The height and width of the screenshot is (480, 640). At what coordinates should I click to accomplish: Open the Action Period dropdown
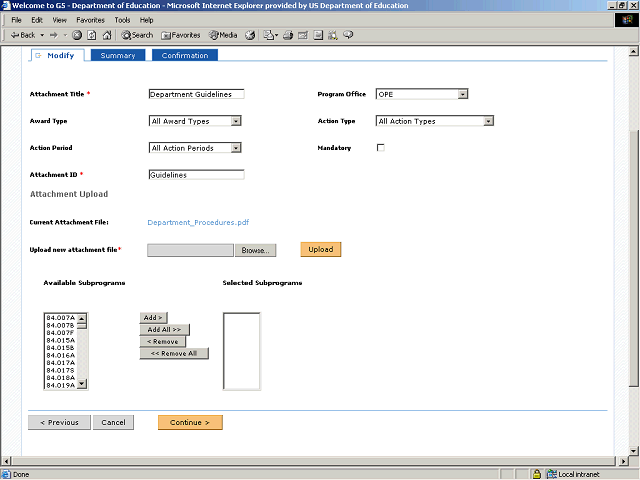(x=195, y=148)
